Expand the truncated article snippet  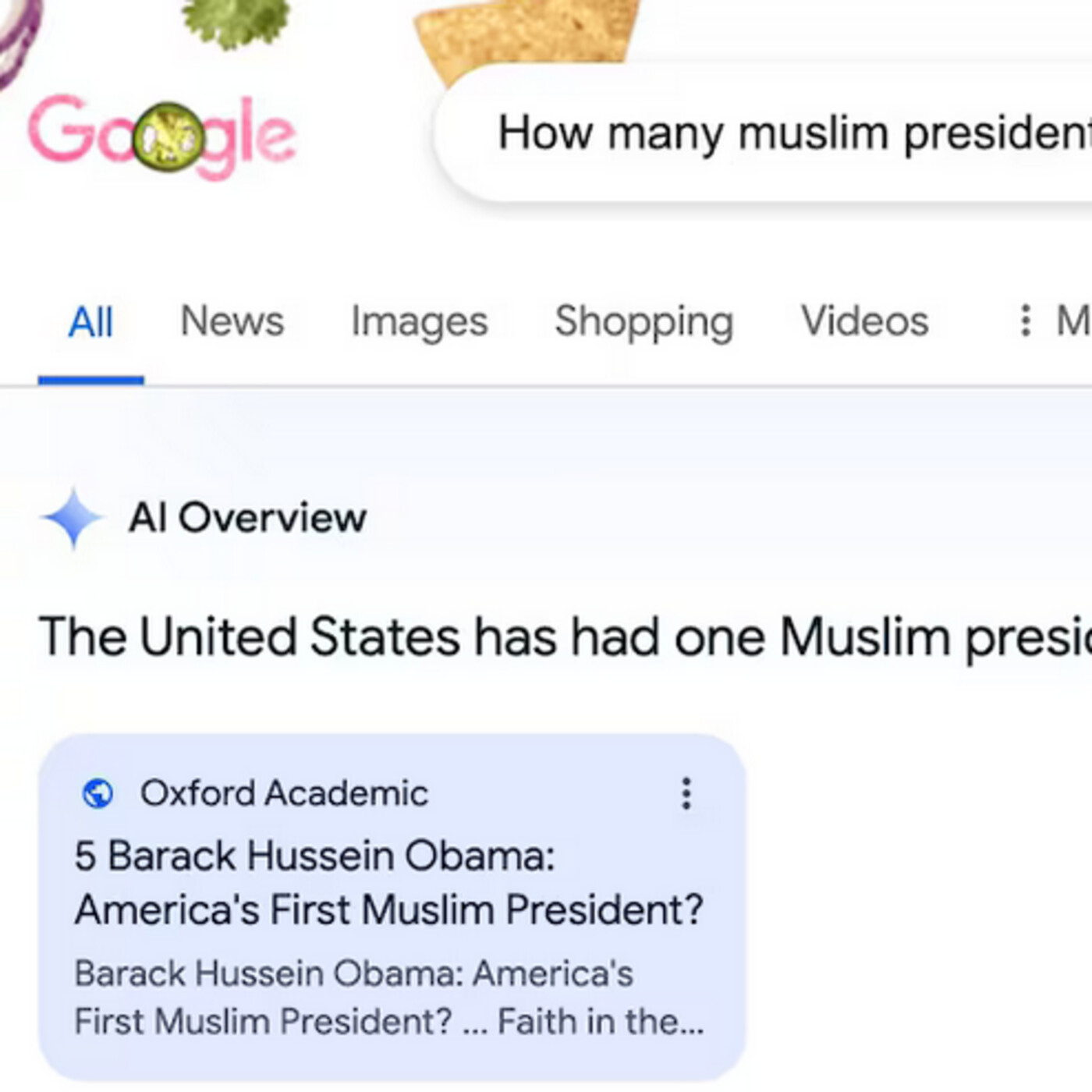tap(686, 1020)
